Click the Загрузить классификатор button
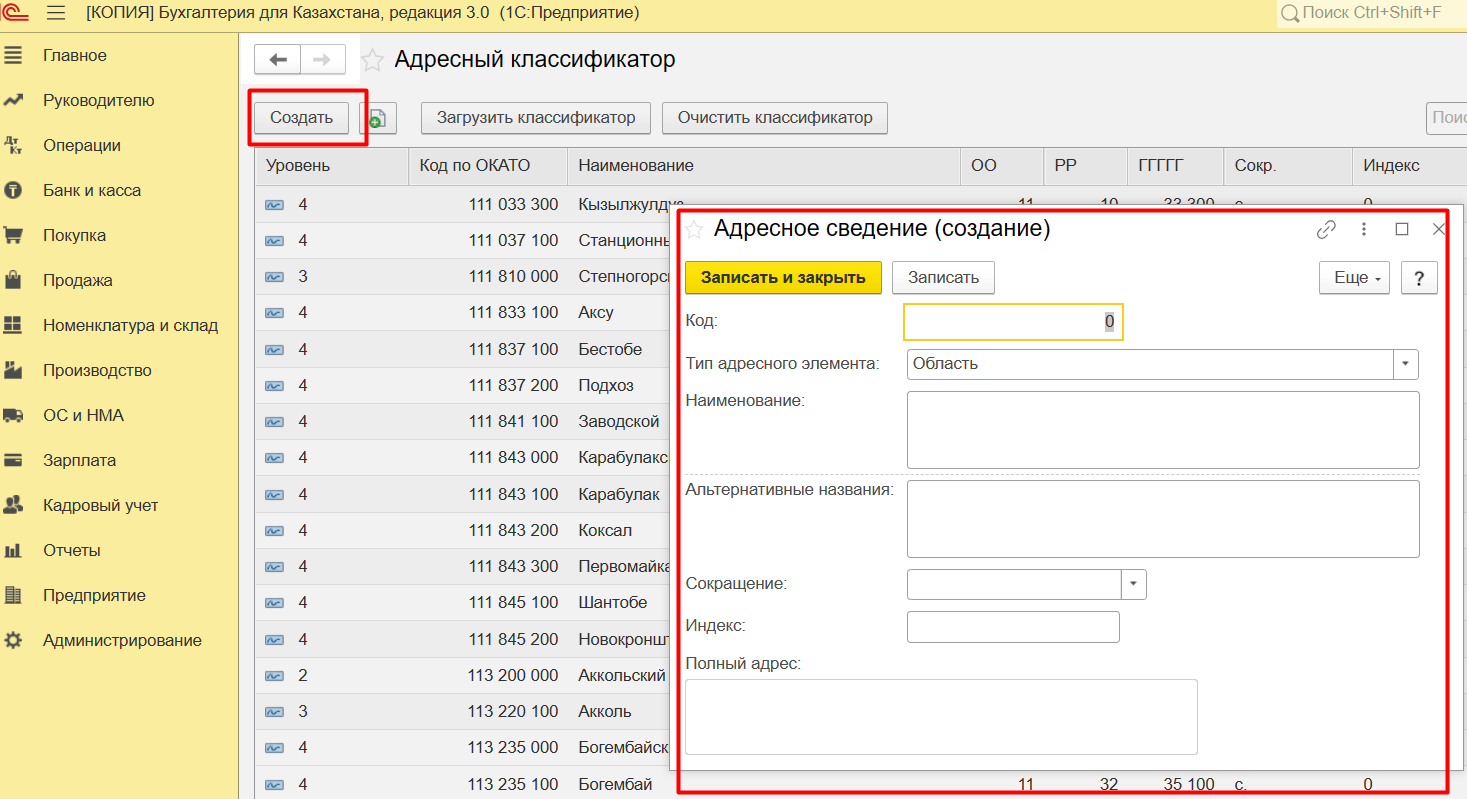The image size is (1467, 799). 535,118
